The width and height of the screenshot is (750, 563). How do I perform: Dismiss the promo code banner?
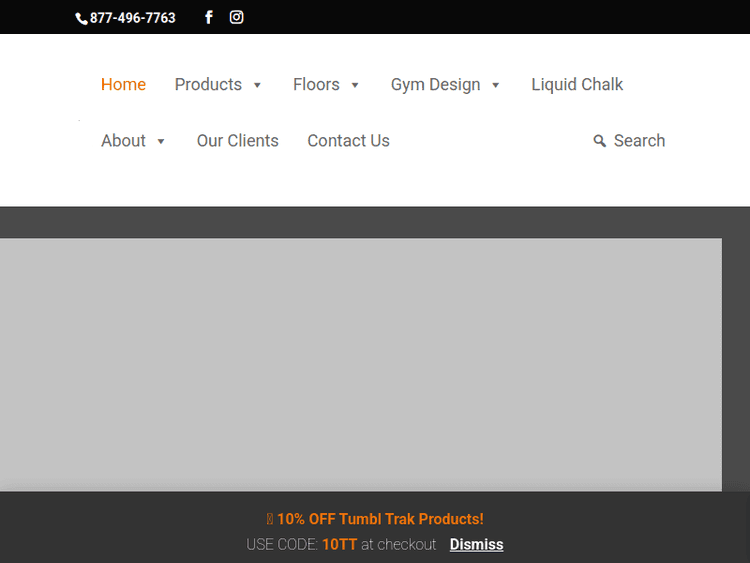pos(476,545)
